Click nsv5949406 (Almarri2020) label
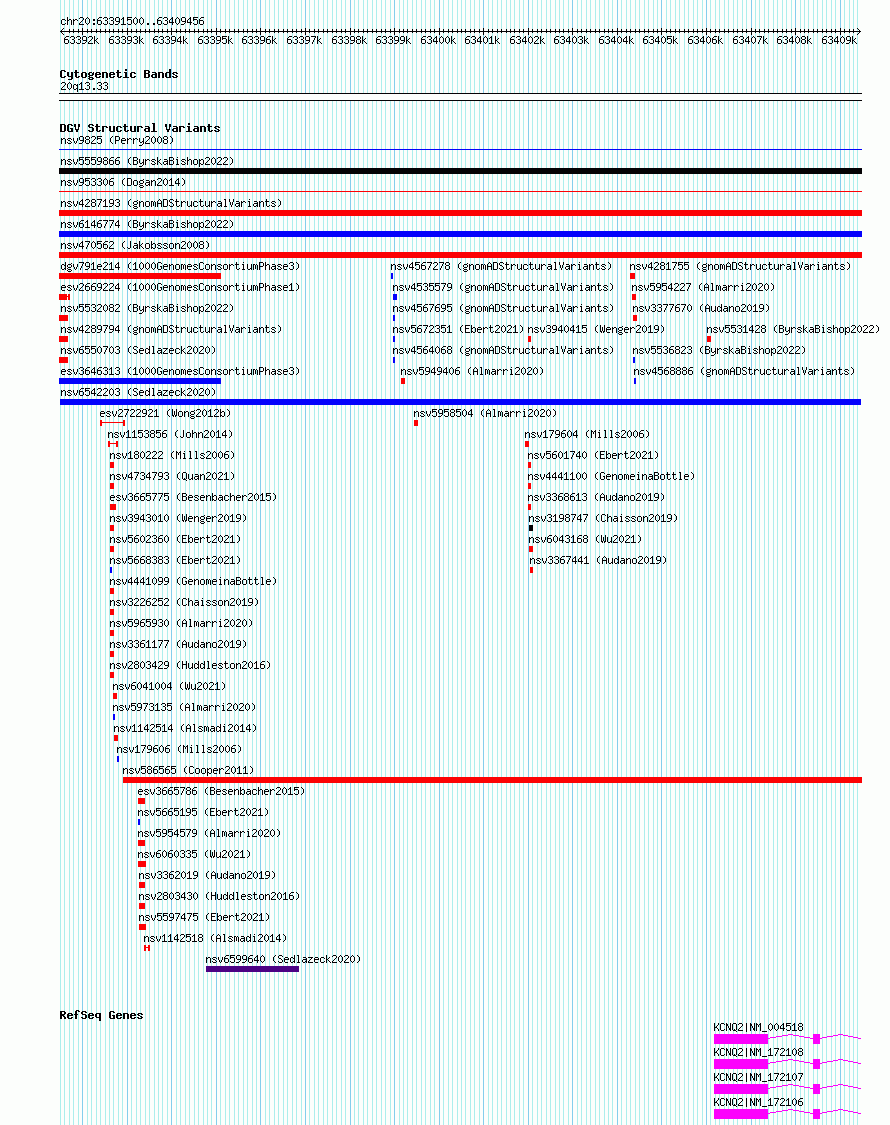890x1125 pixels. pos(472,371)
